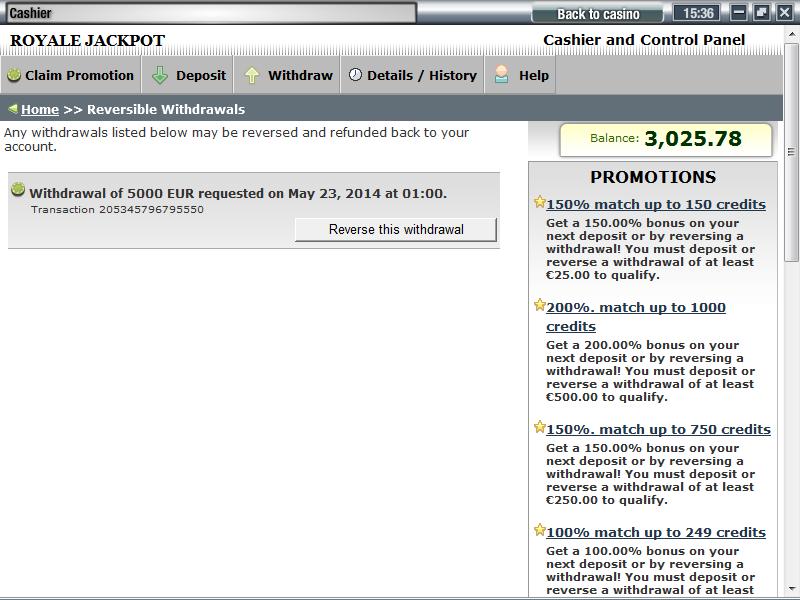This screenshot has width=800, height=600.
Task: Minimize the Cashier window
Action: 738,13
